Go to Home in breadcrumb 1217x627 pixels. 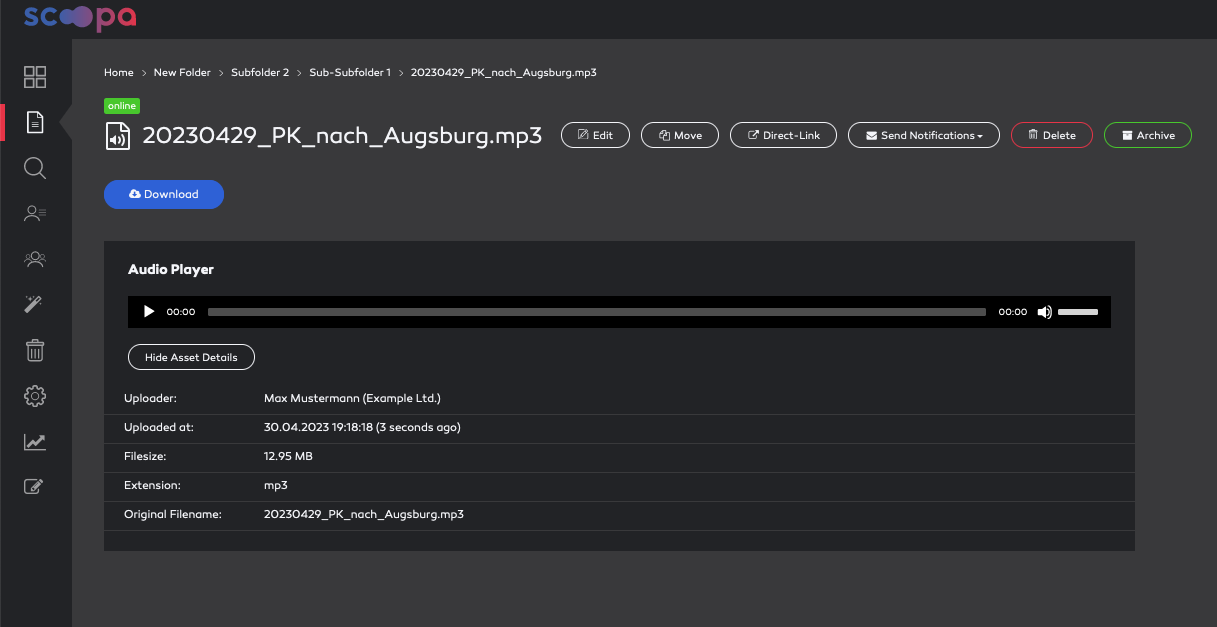pyautogui.click(x=119, y=72)
